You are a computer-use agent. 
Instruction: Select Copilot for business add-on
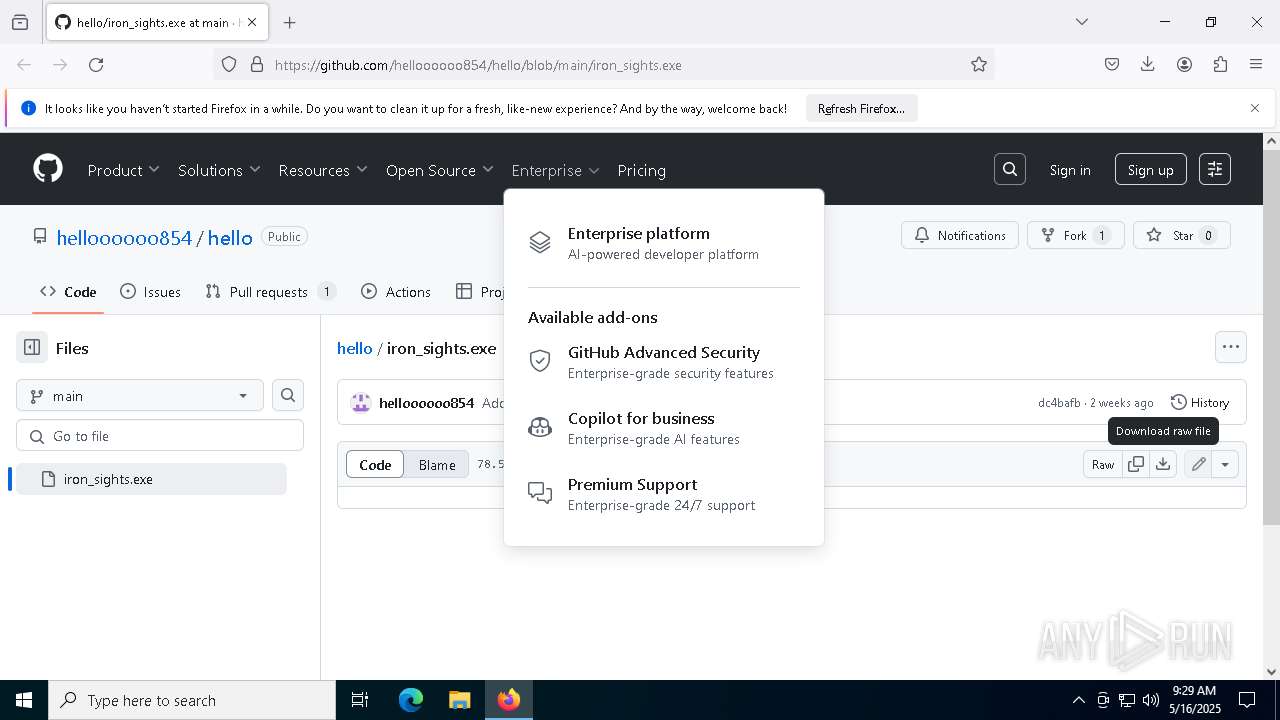664,428
